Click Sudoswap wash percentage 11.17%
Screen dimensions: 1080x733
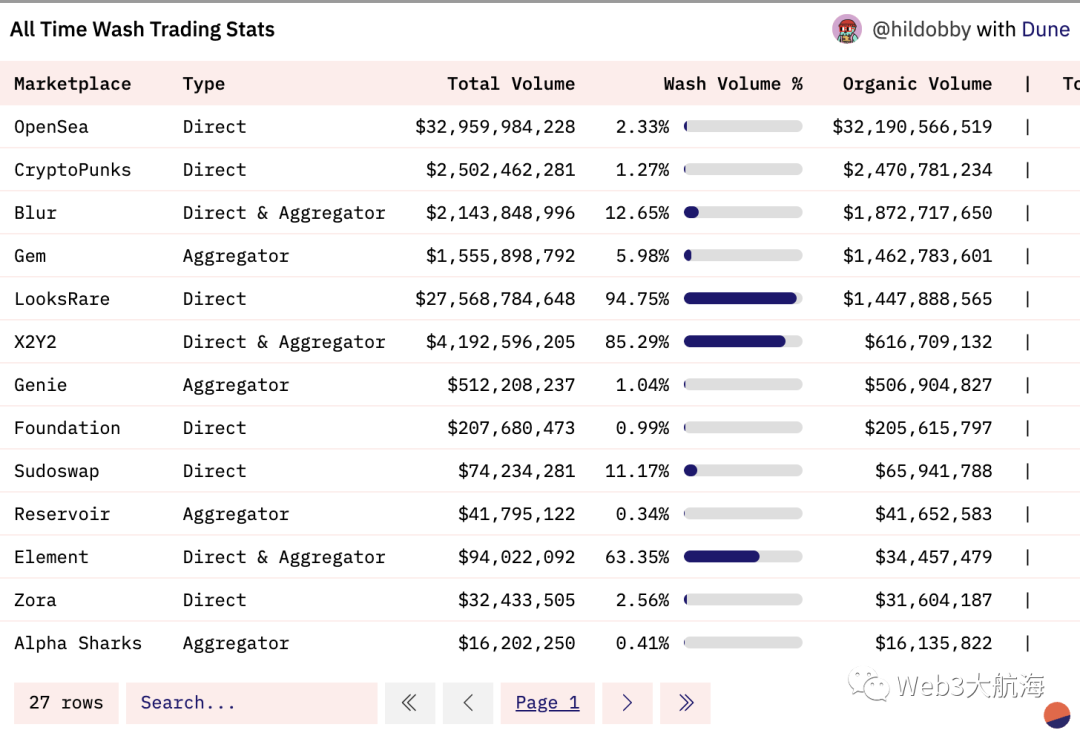pyautogui.click(x=637, y=471)
